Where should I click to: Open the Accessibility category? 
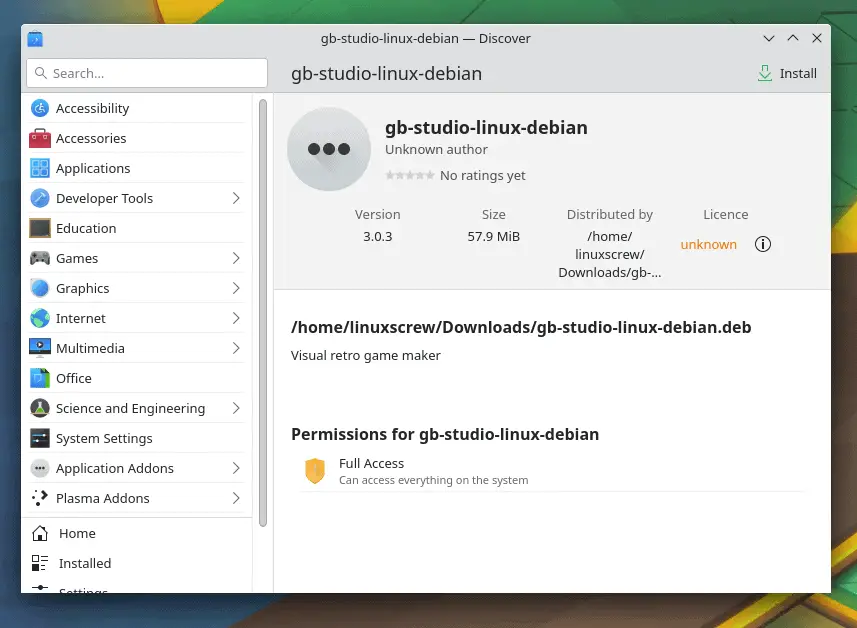pos(136,108)
